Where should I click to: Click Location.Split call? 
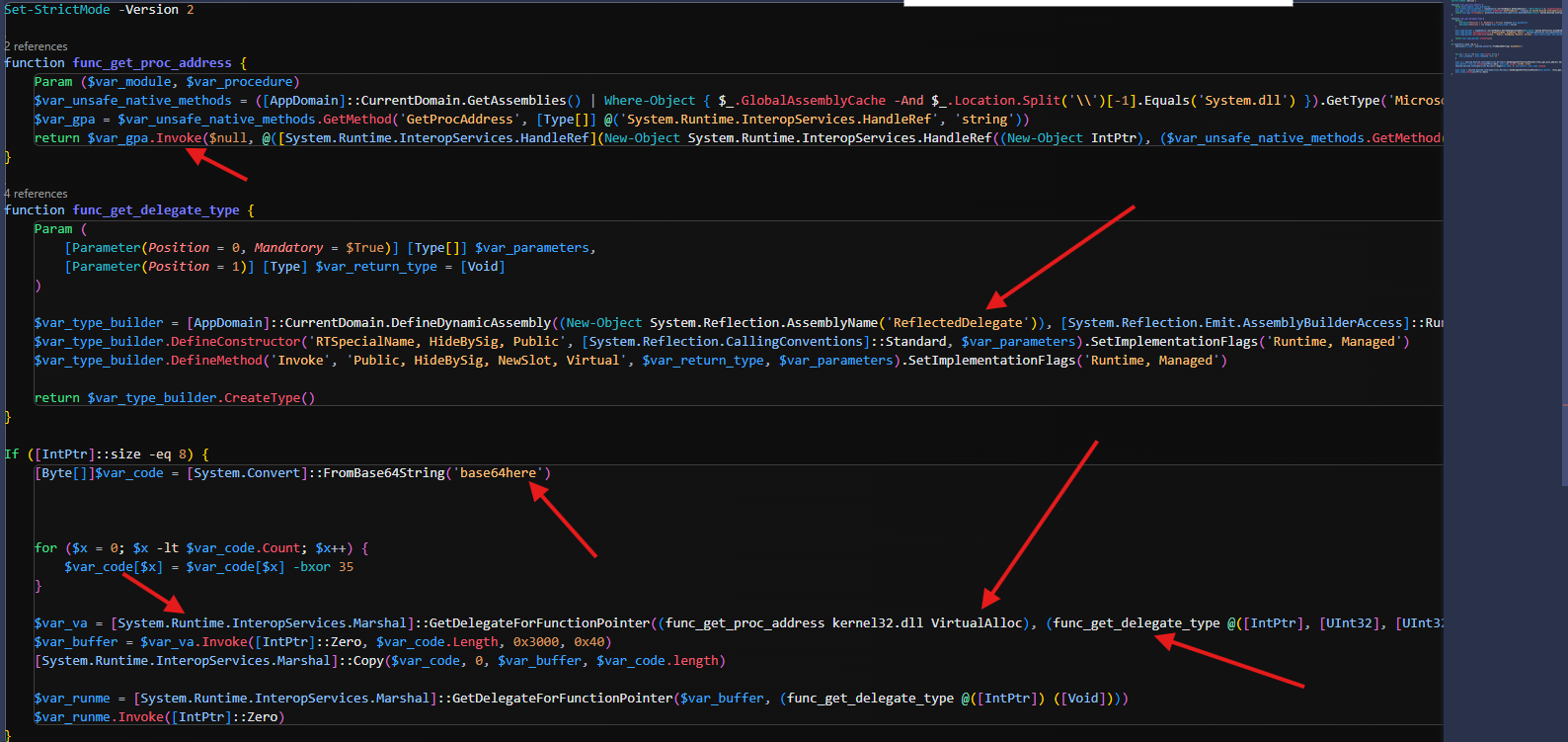tap(1007, 100)
